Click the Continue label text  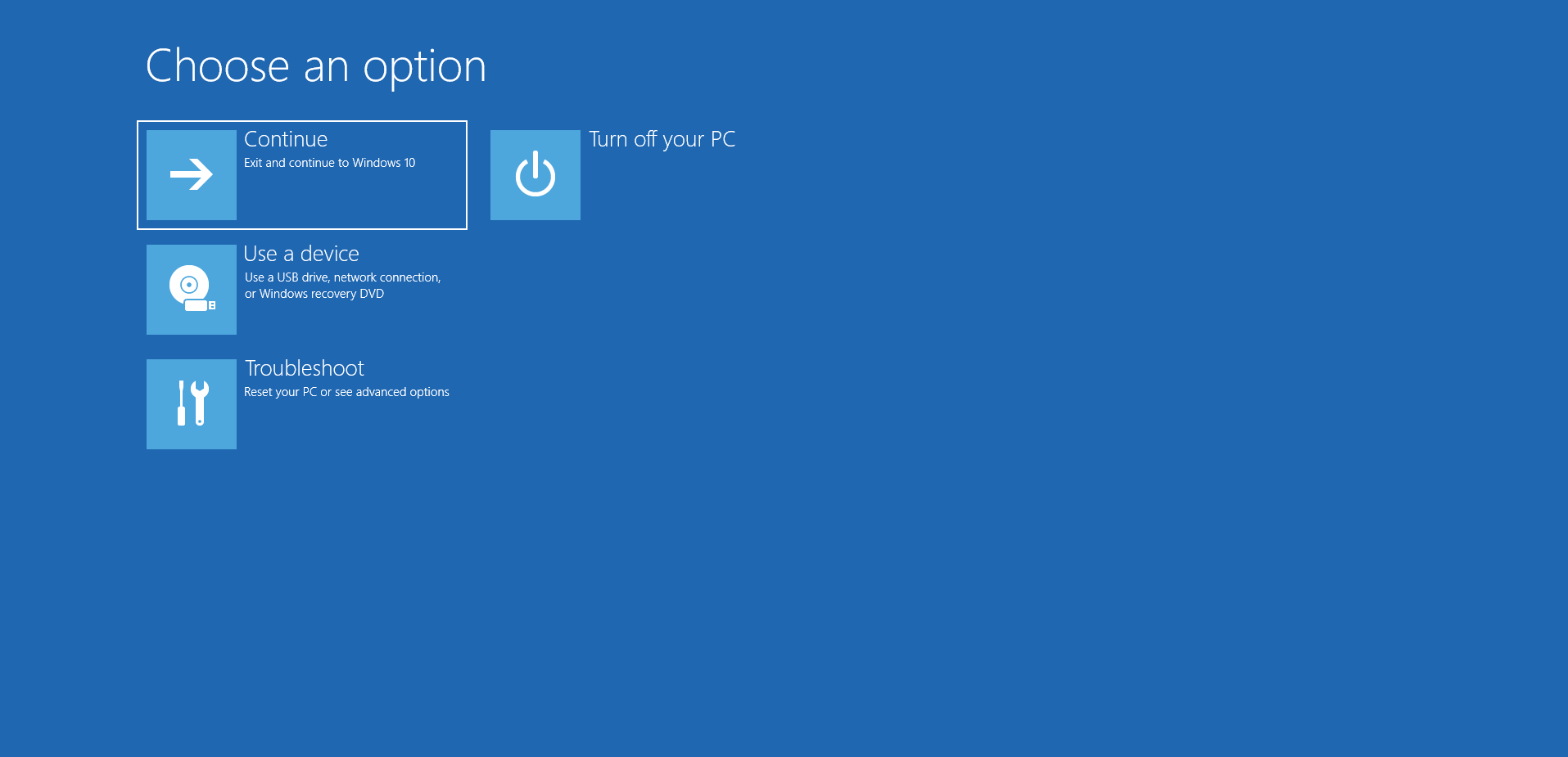[x=286, y=139]
